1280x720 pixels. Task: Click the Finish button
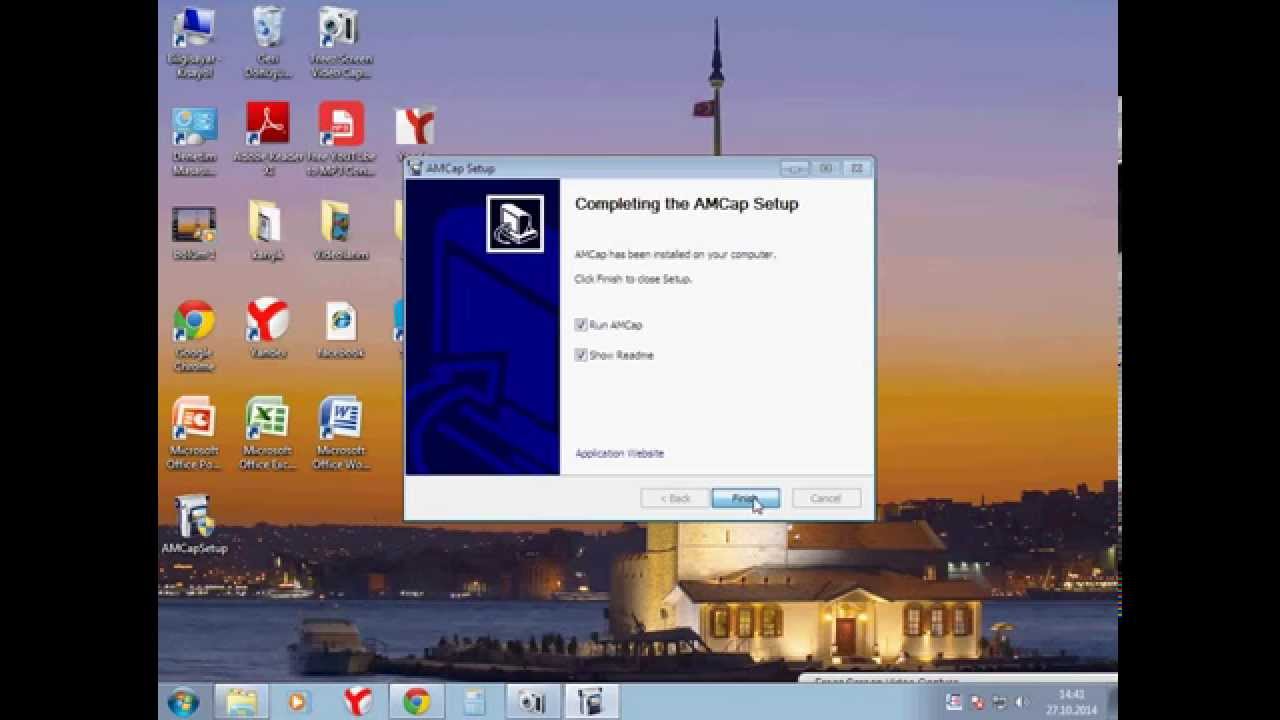pyautogui.click(x=745, y=498)
